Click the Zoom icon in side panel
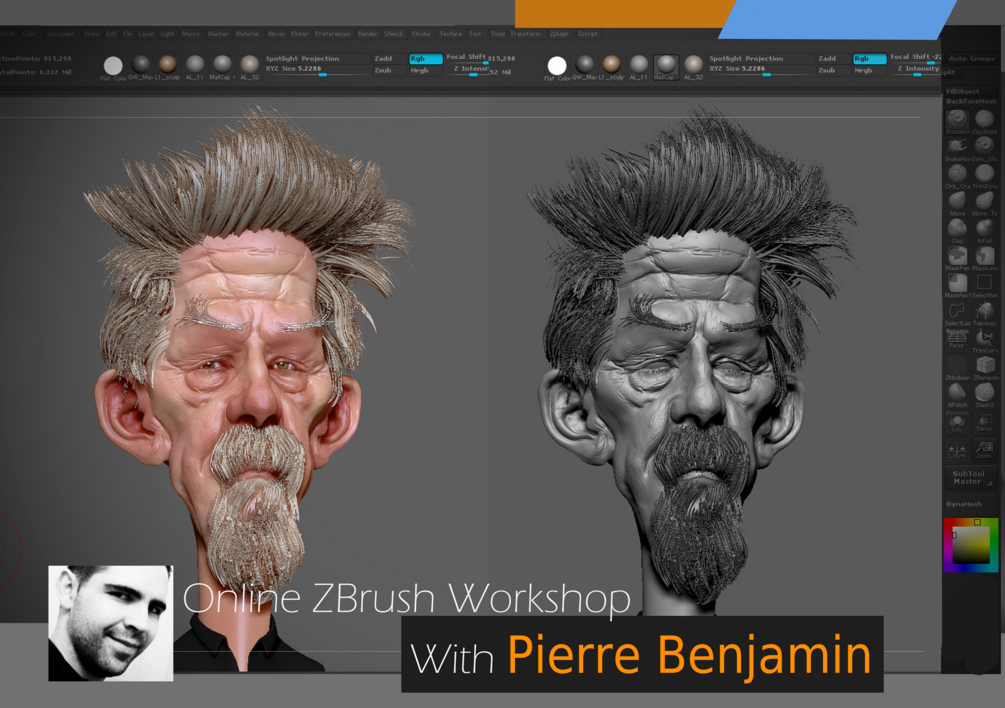Viewport: 1005px width, 708px height. (x=984, y=449)
